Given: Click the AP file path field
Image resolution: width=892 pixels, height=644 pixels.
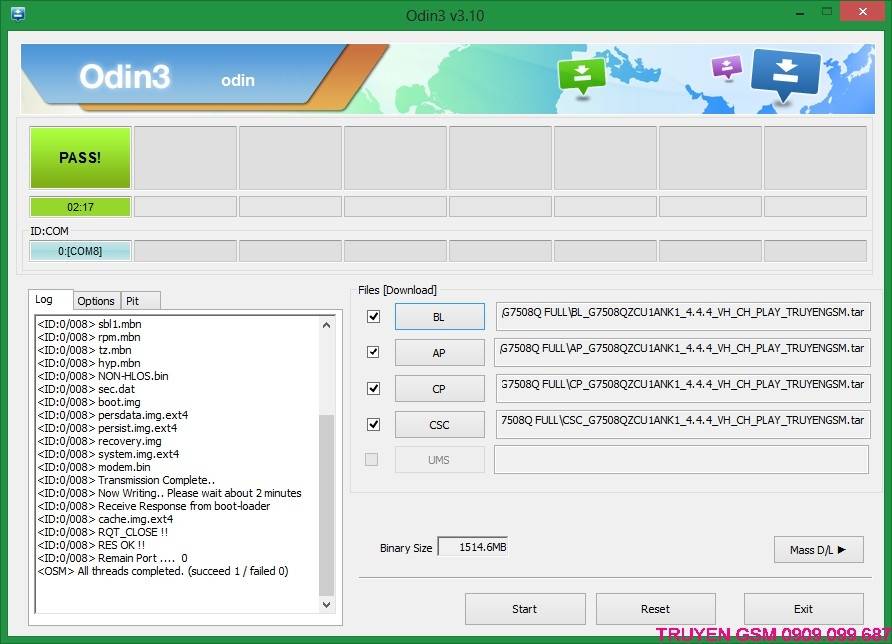Looking at the screenshot, I should pyautogui.click(x=682, y=352).
